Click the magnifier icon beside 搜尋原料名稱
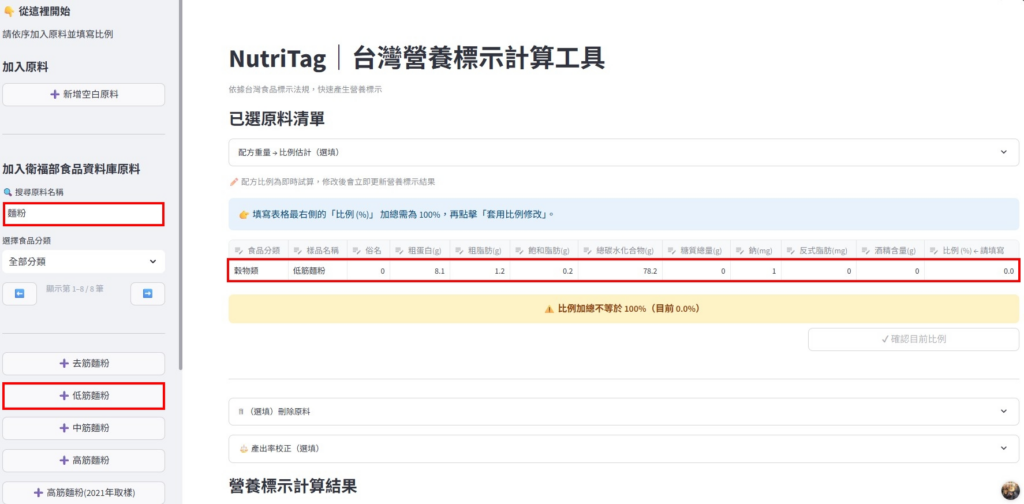Viewport: 1024px width, 504px height. tap(7, 192)
